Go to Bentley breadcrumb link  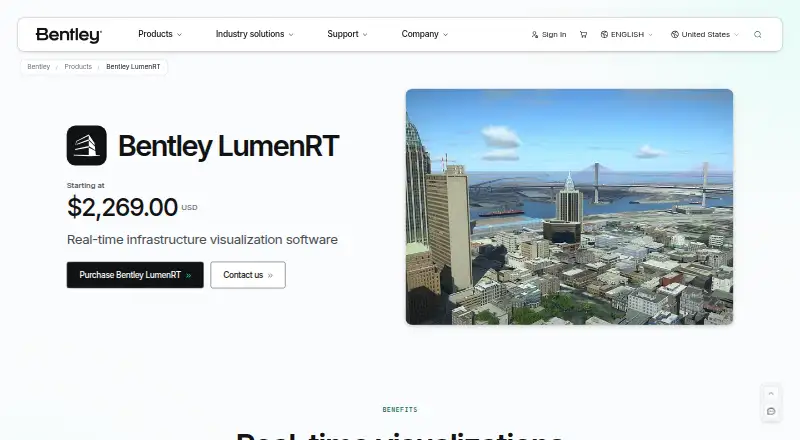coord(39,67)
